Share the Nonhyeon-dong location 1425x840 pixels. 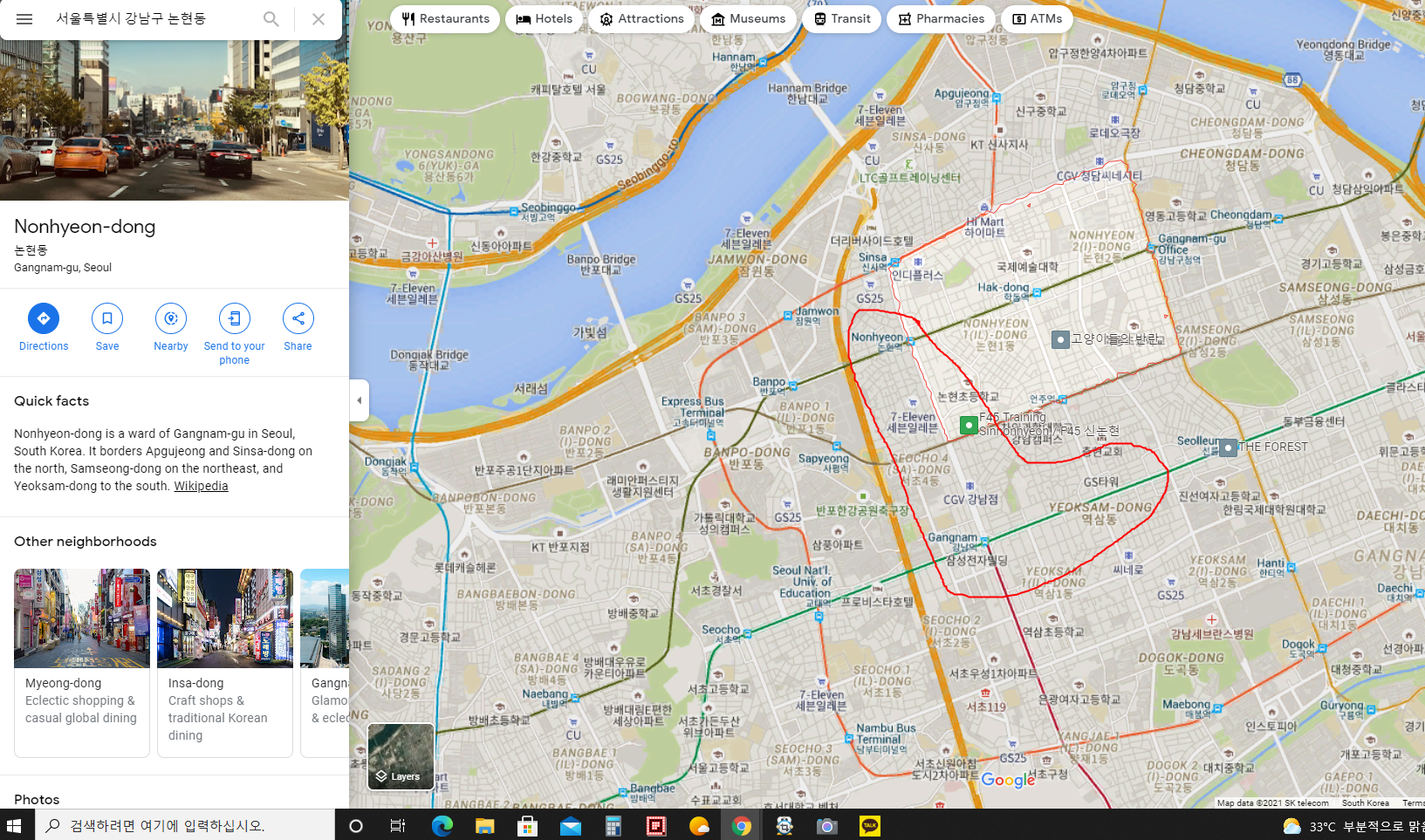pyautogui.click(x=298, y=318)
